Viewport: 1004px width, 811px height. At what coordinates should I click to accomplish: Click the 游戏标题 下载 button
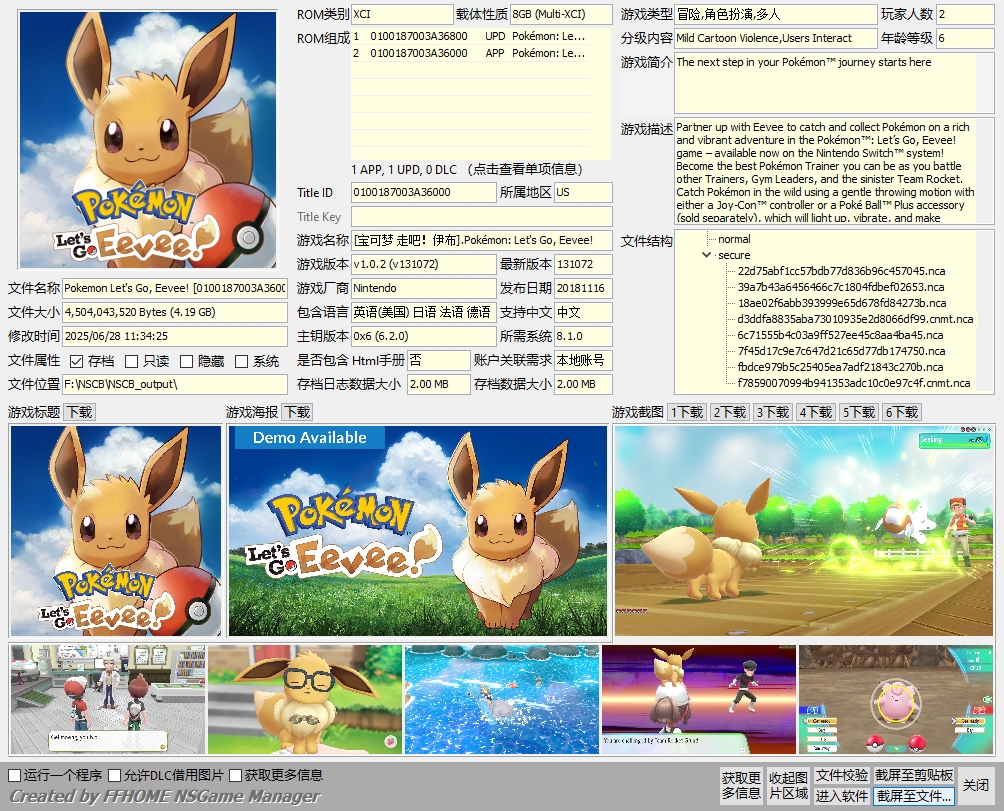[80, 412]
